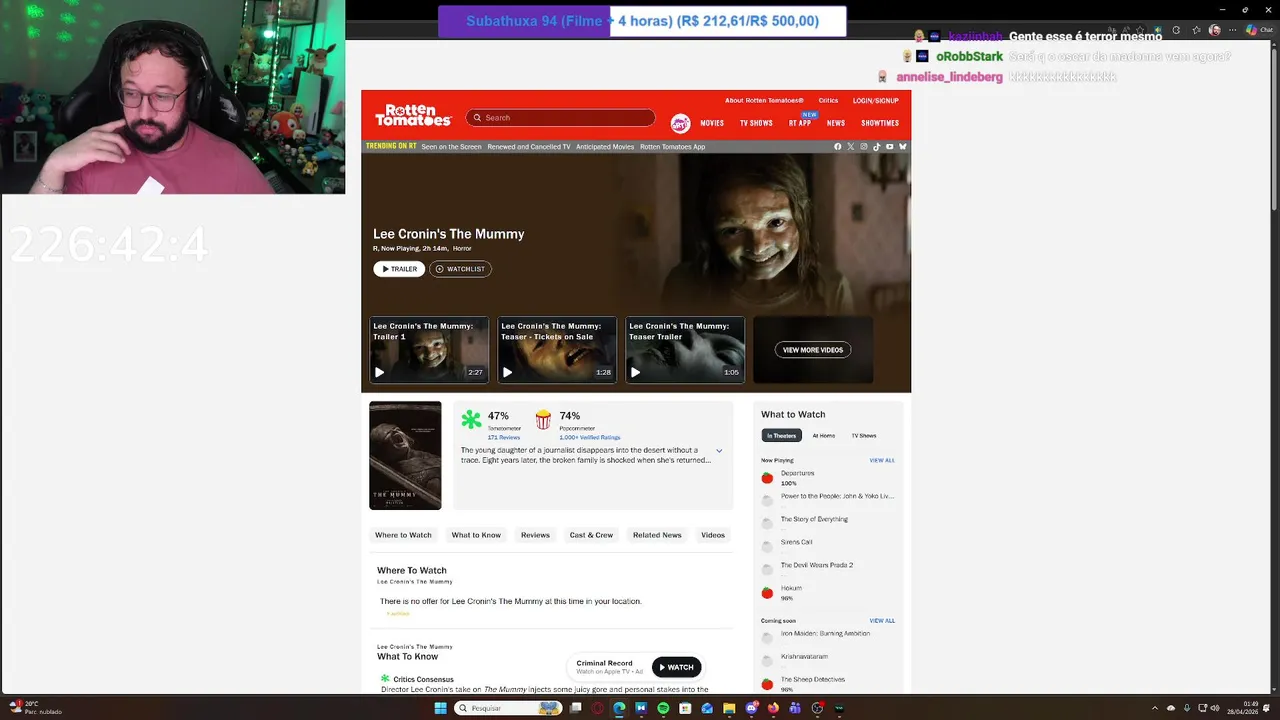Click the TRAILER button

(x=399, y=269)
